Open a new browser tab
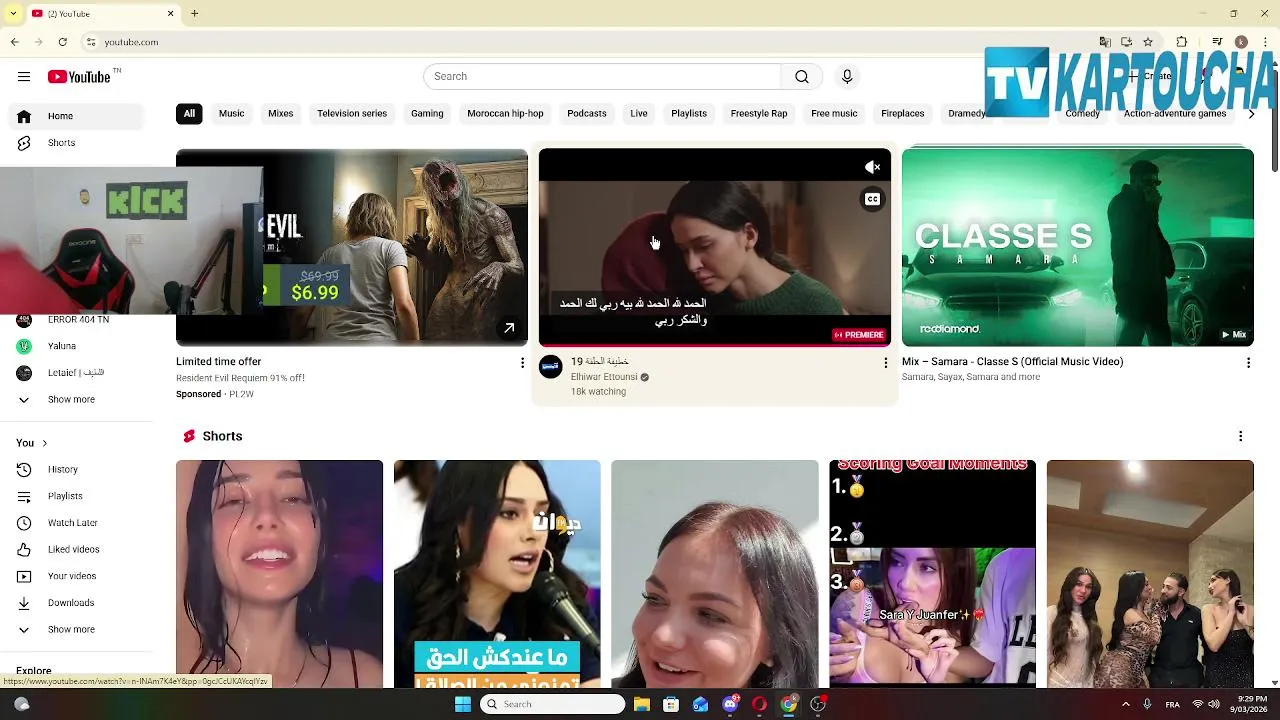This screenshot has width=1280, height=720. pyautogui.click(x=195, y=14)
